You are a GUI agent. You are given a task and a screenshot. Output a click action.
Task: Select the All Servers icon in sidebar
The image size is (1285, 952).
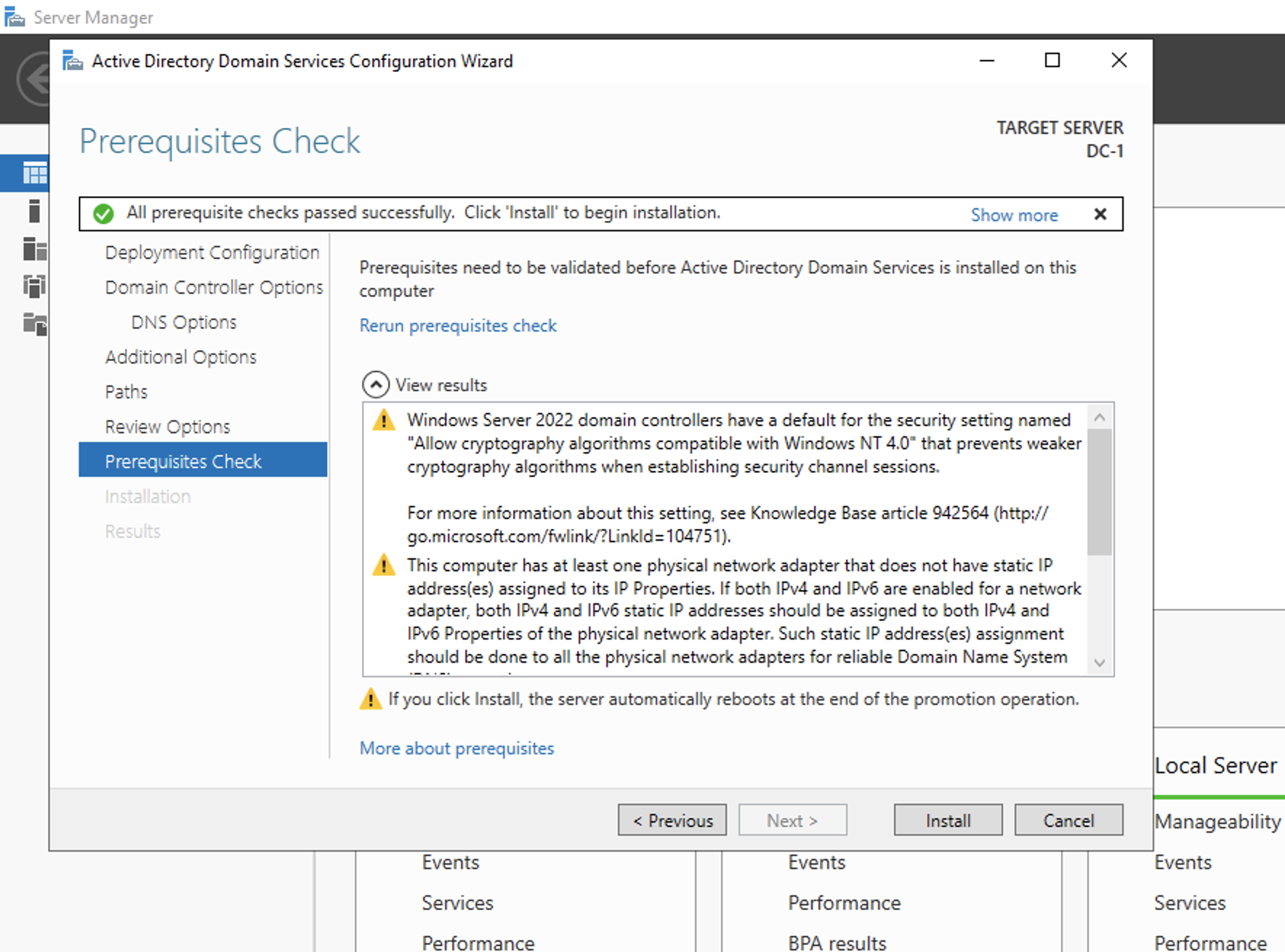(x=34, y=249)
